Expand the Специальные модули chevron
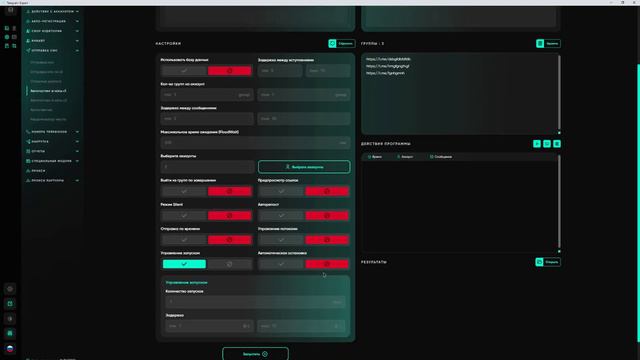This screenshot has width=640, height=360. pyautogui.click(x=77, y=161)
